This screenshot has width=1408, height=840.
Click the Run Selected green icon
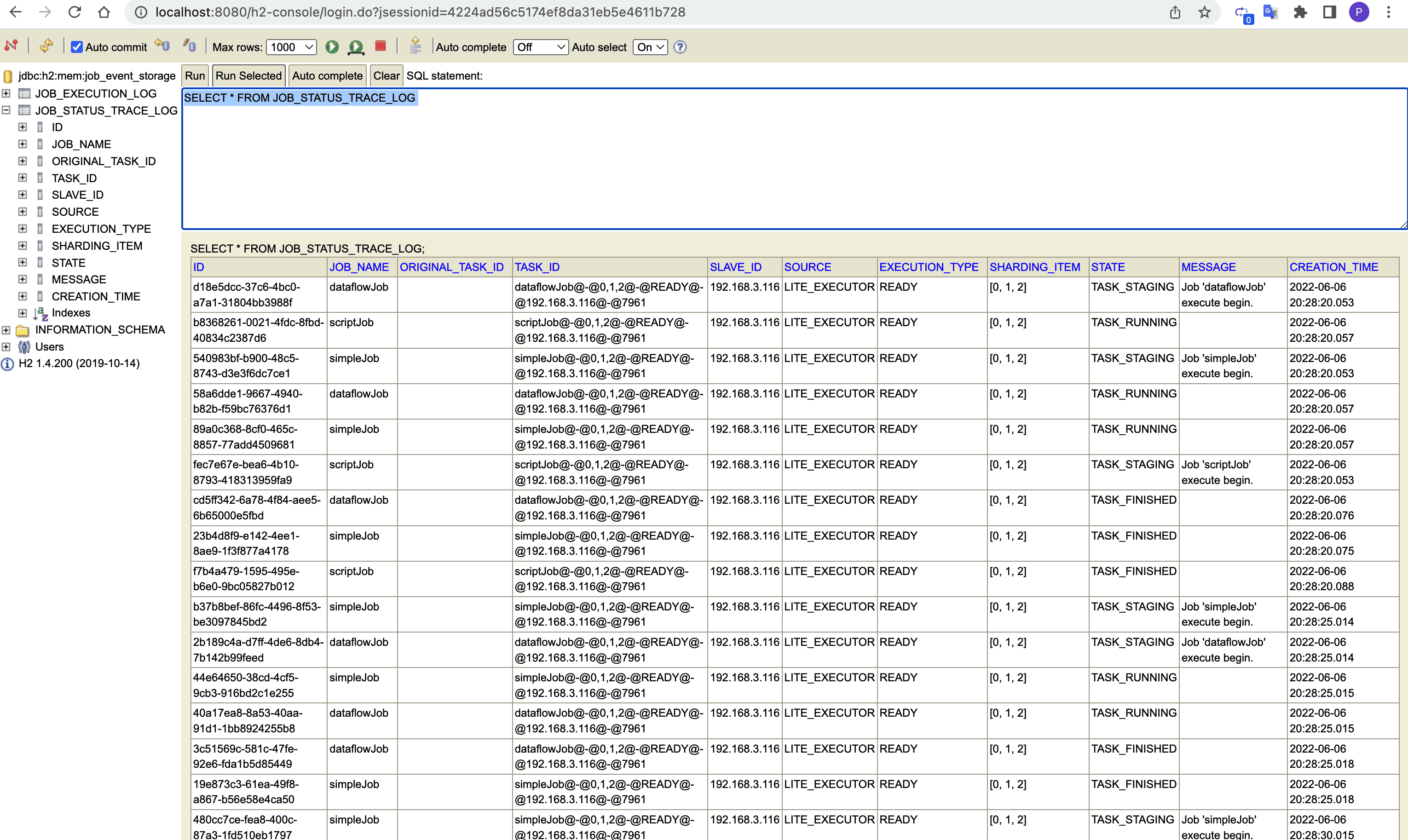coord(356,47)
